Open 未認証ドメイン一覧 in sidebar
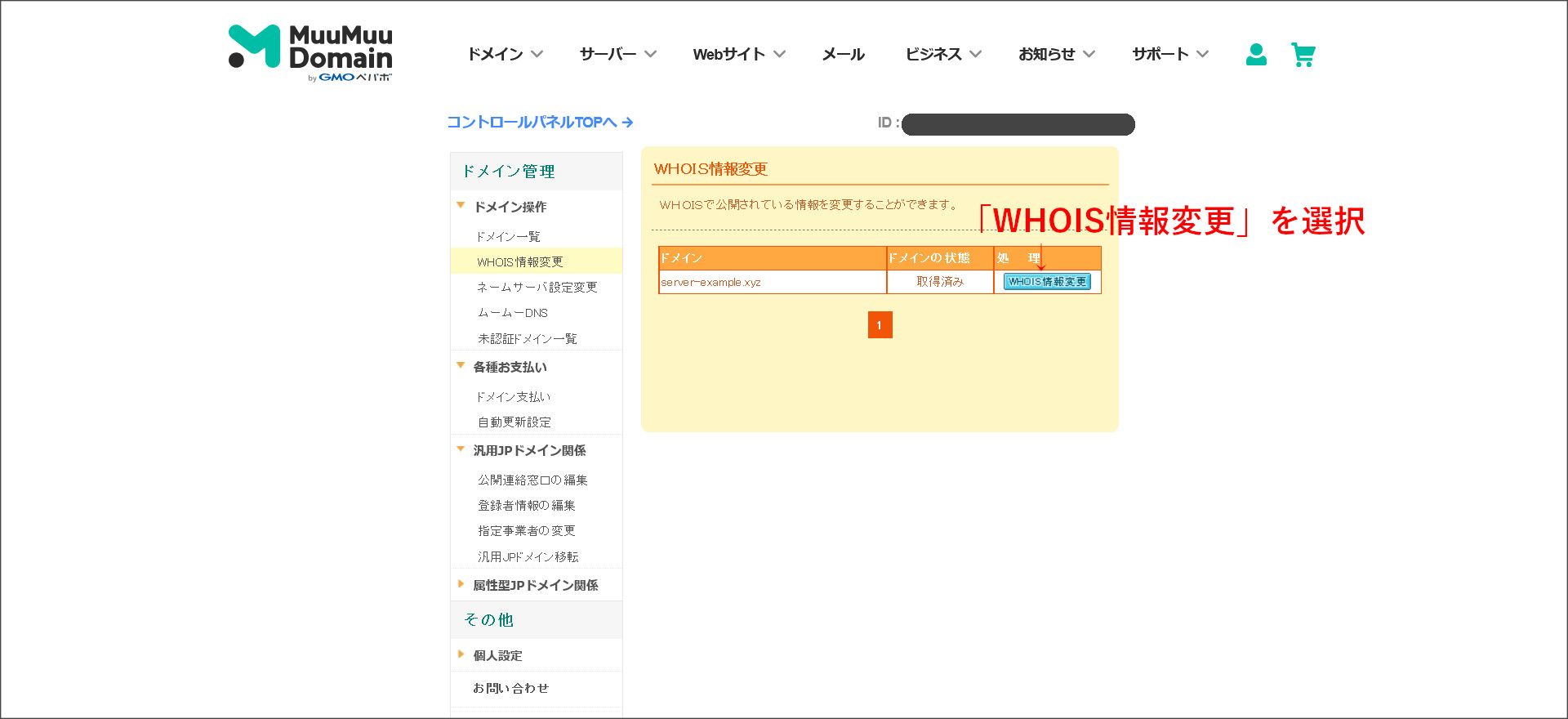1568x719 pixels. (x=528, y=338)
